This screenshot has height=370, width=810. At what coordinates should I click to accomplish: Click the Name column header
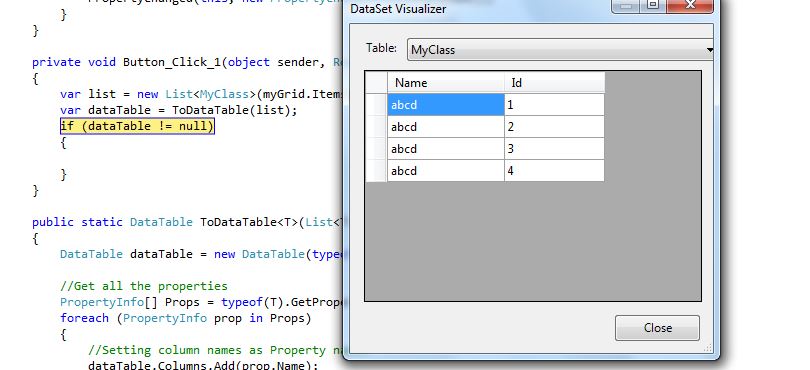[445, 83]
